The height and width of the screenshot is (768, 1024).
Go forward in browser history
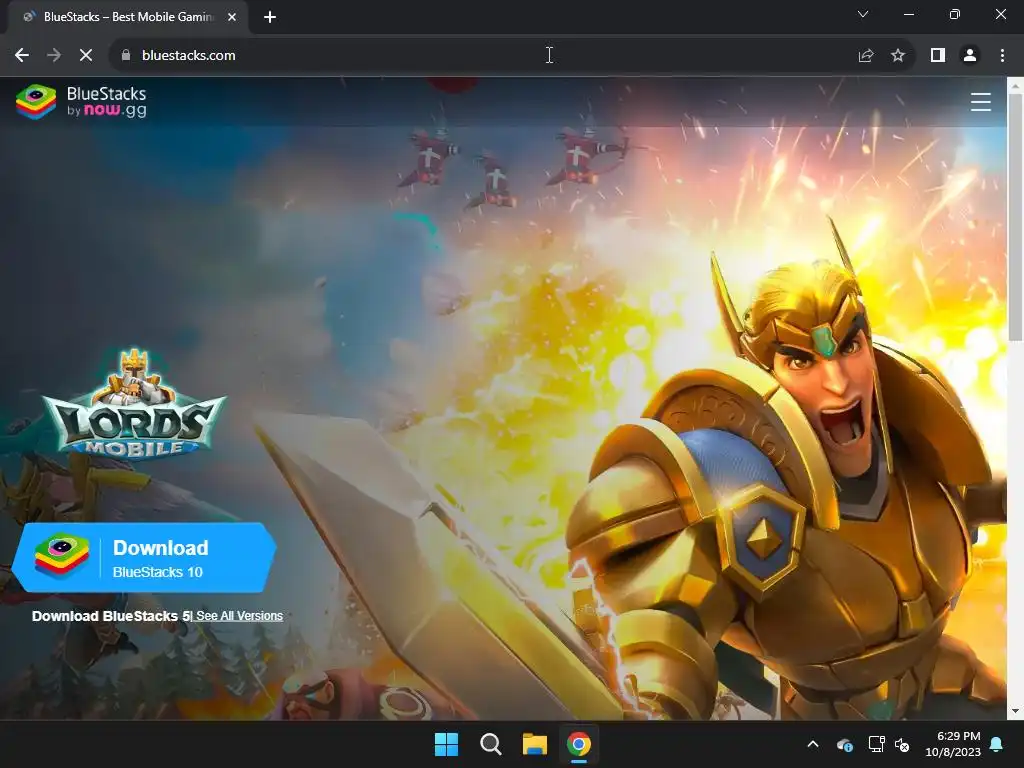click(x=54, y=56)
